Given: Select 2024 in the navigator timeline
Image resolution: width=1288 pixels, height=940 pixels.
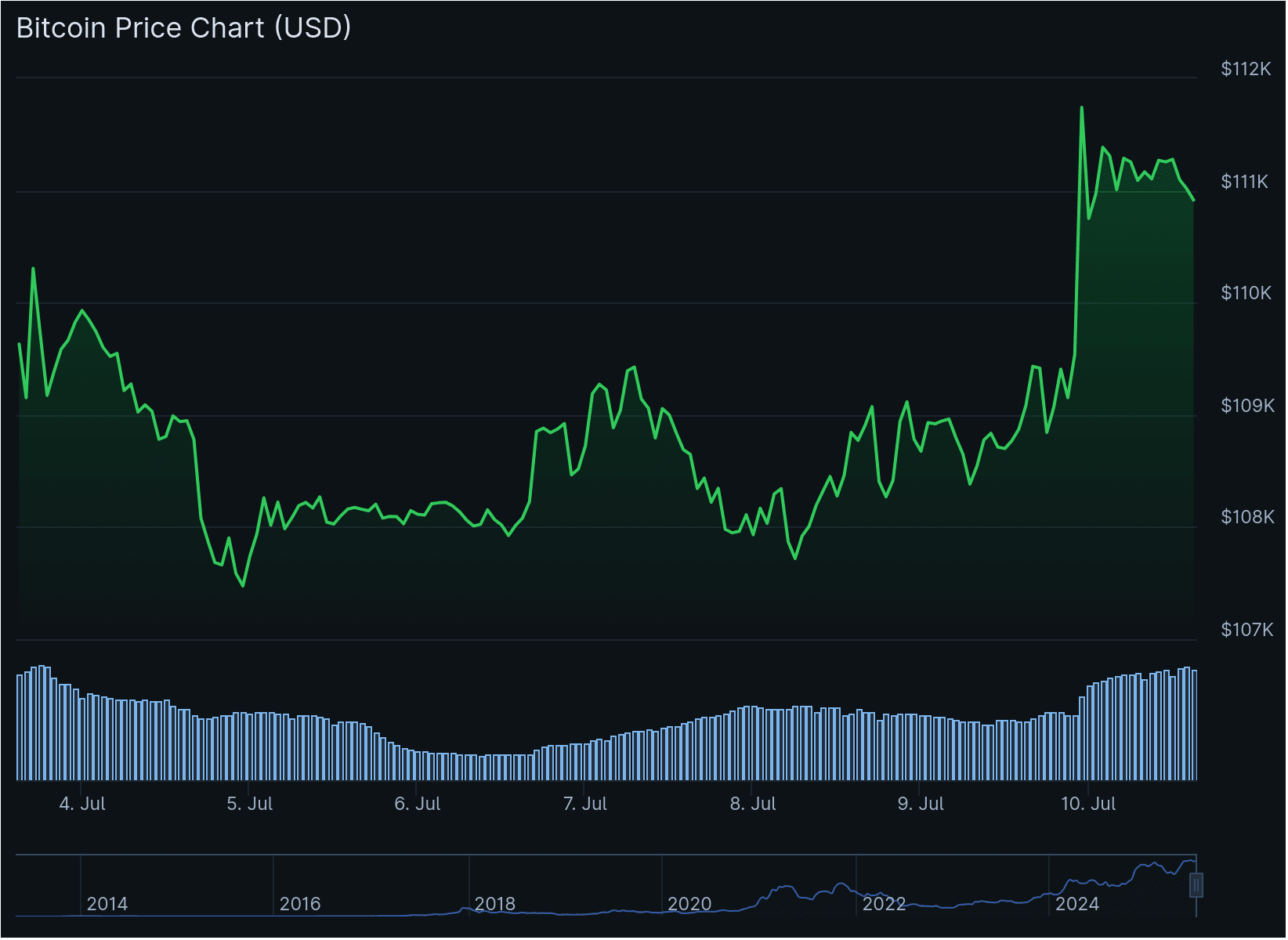Looking at the screenshot, I should point(1077,904).
